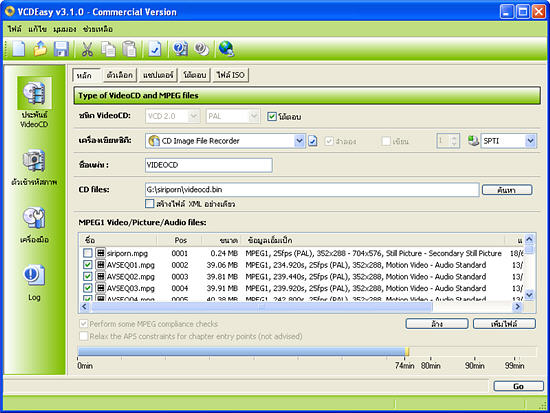
Task: Click the horizontal scrollbar of file list
Action: 301,307
